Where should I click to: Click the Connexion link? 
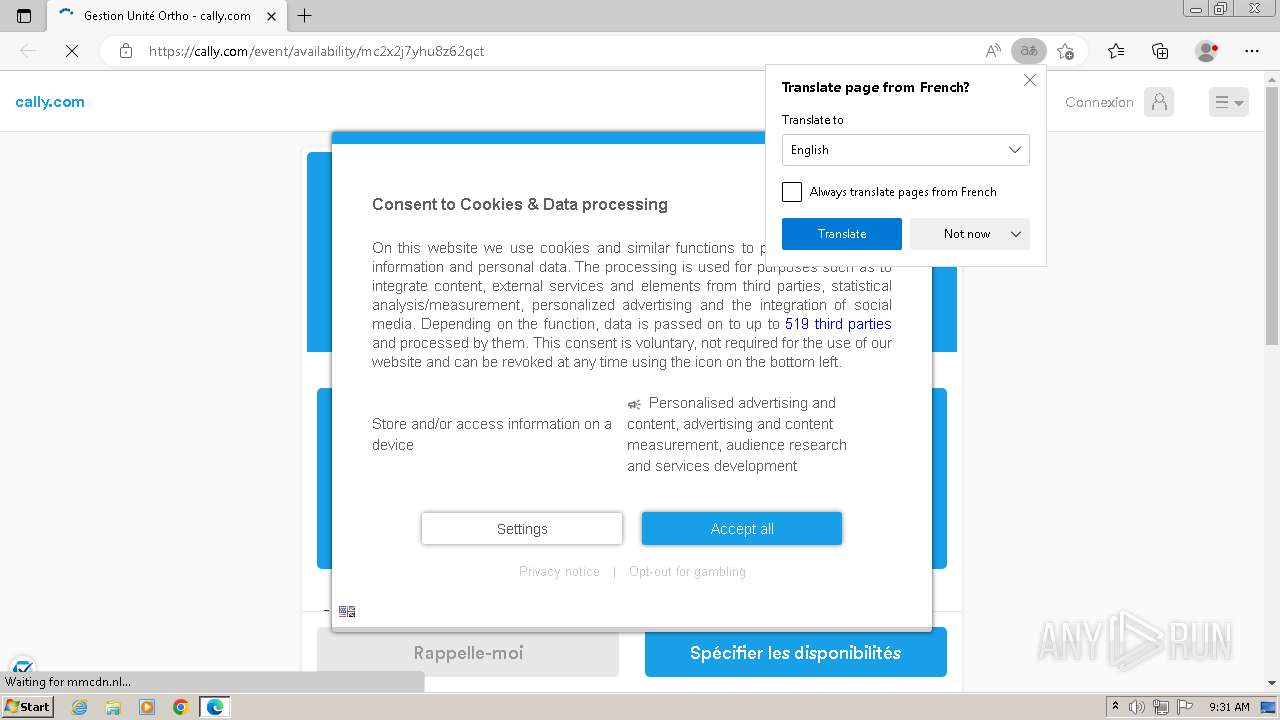click(1099, 102)
